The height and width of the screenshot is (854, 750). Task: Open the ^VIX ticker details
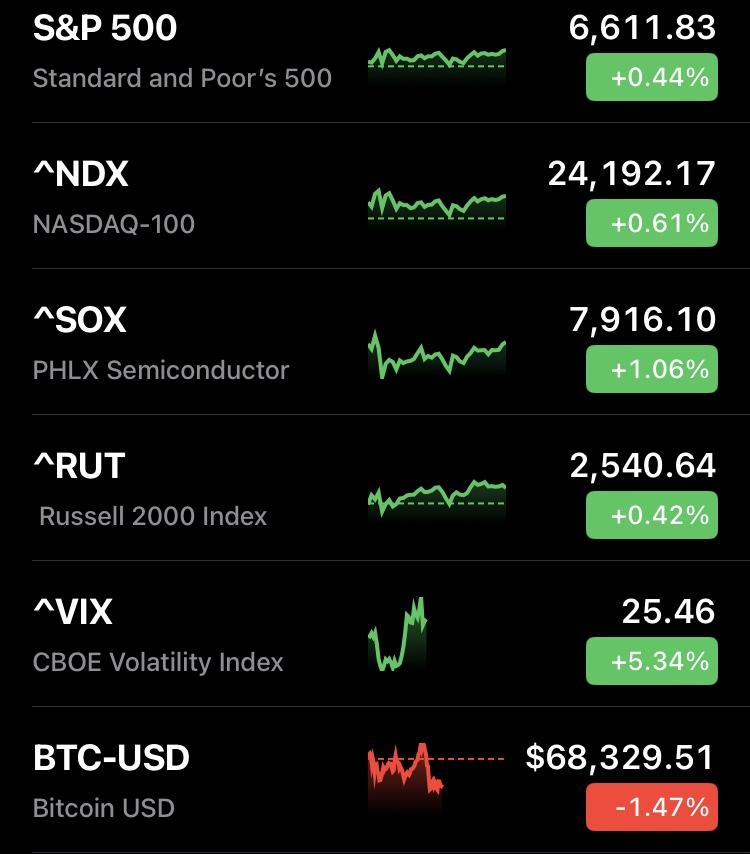[72, 612]
